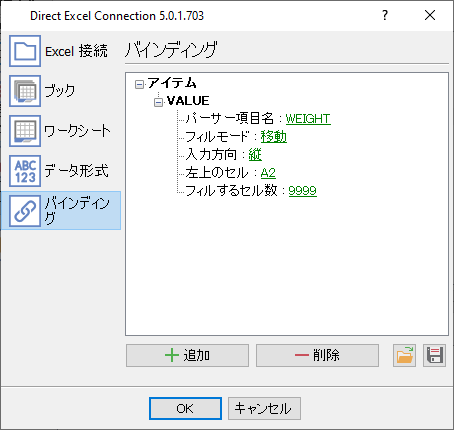Edit the top-left cell A2 link
Image resolution: width=454 pixels, height=430 pixels.
(x=268, y=173)
